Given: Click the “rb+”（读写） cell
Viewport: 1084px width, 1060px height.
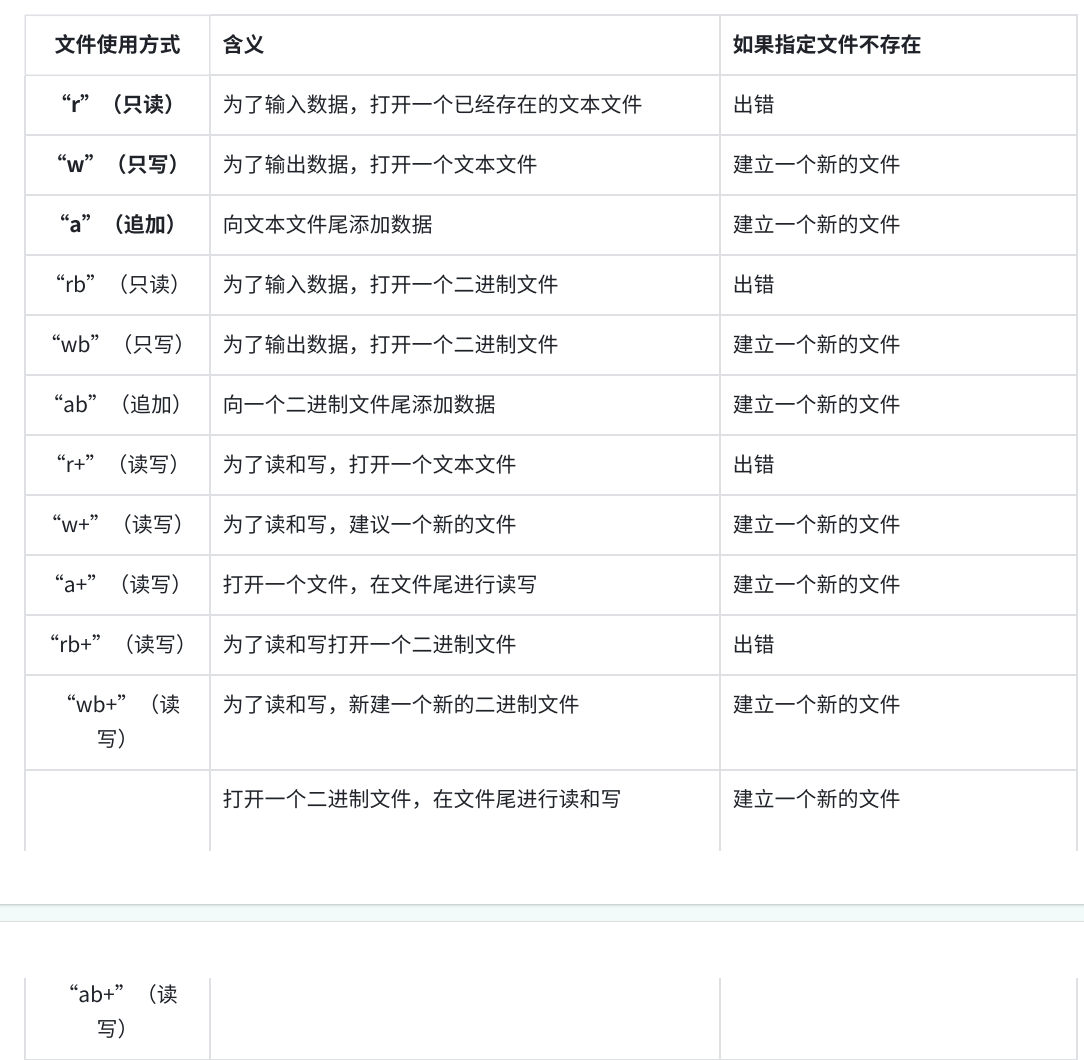Looking at the screenshot, I should click(118, 644).
